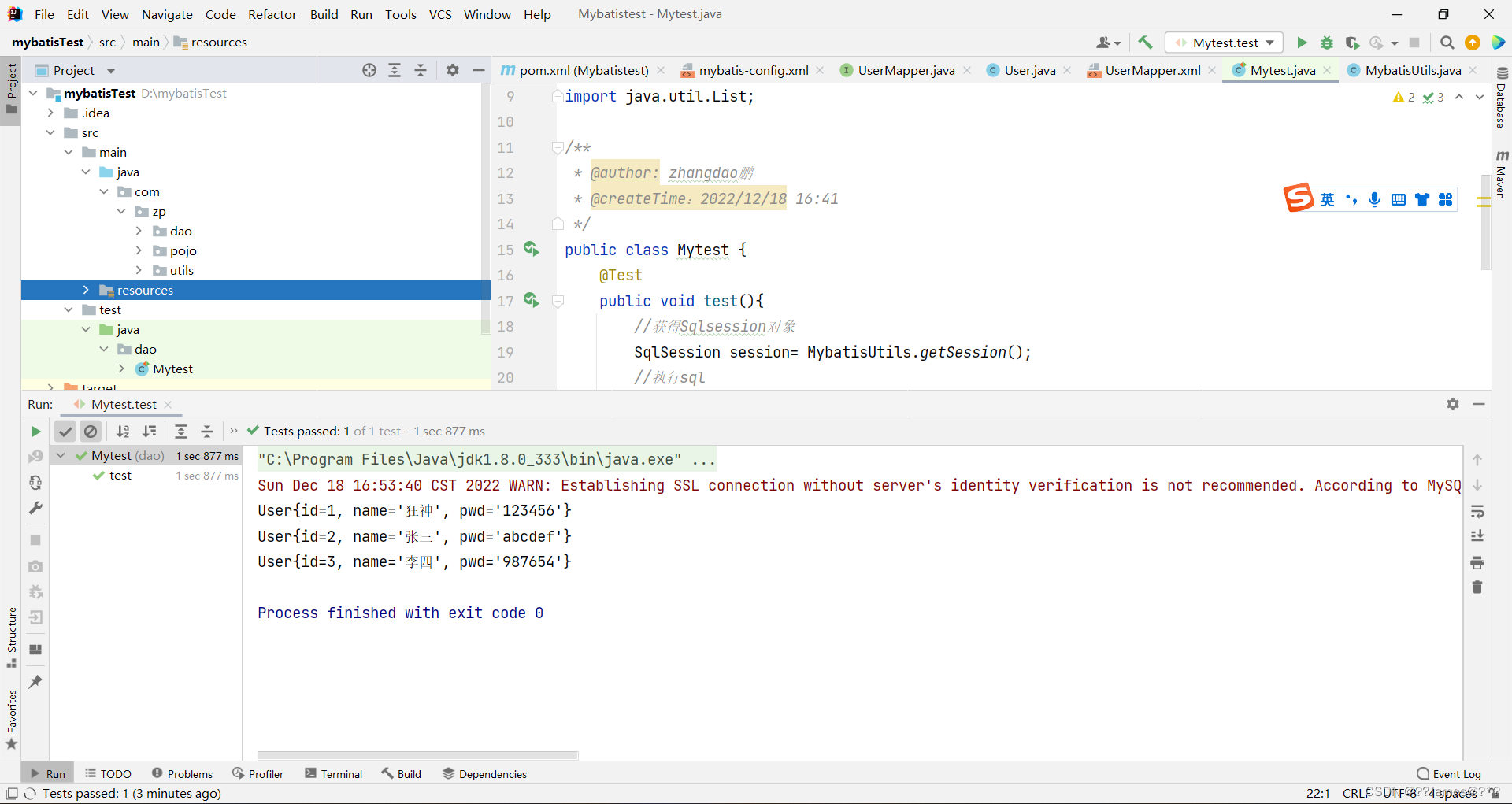Click the Build project hammer icon
This screenshot has height=804, width=1512.
(1145, 43)
